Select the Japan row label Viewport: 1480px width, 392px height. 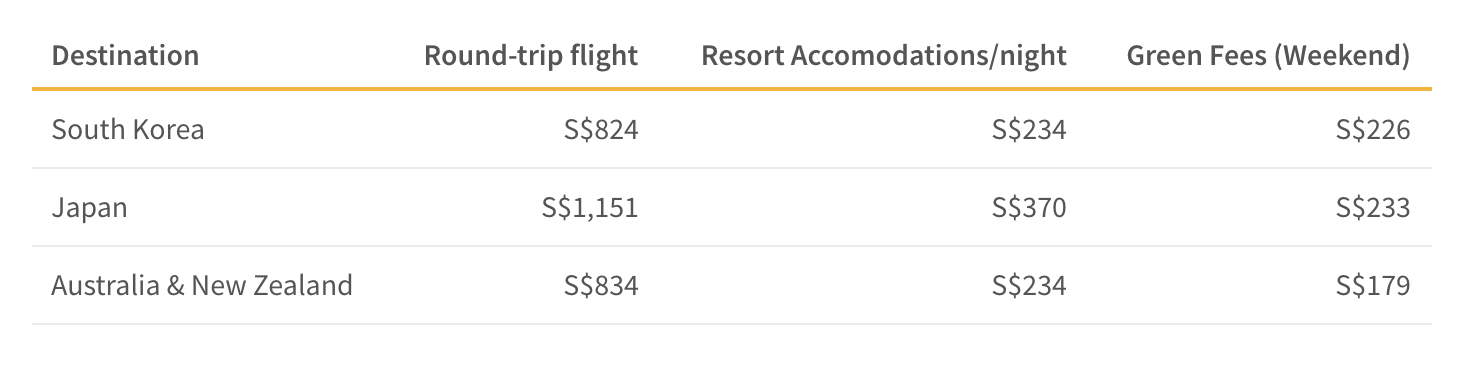[90, 208]
